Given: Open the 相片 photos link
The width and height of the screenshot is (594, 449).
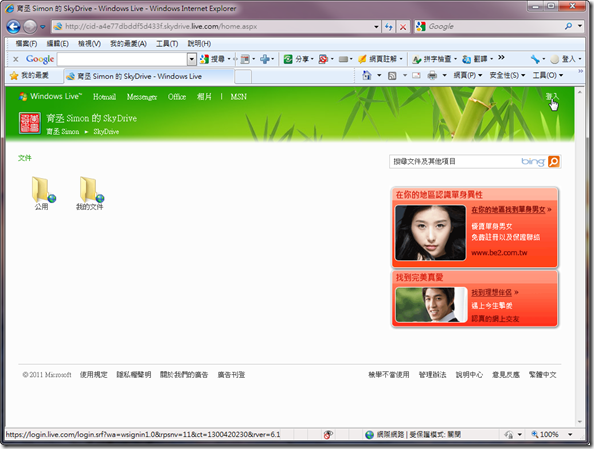Looking at the screenshot, I should point(204,97).
